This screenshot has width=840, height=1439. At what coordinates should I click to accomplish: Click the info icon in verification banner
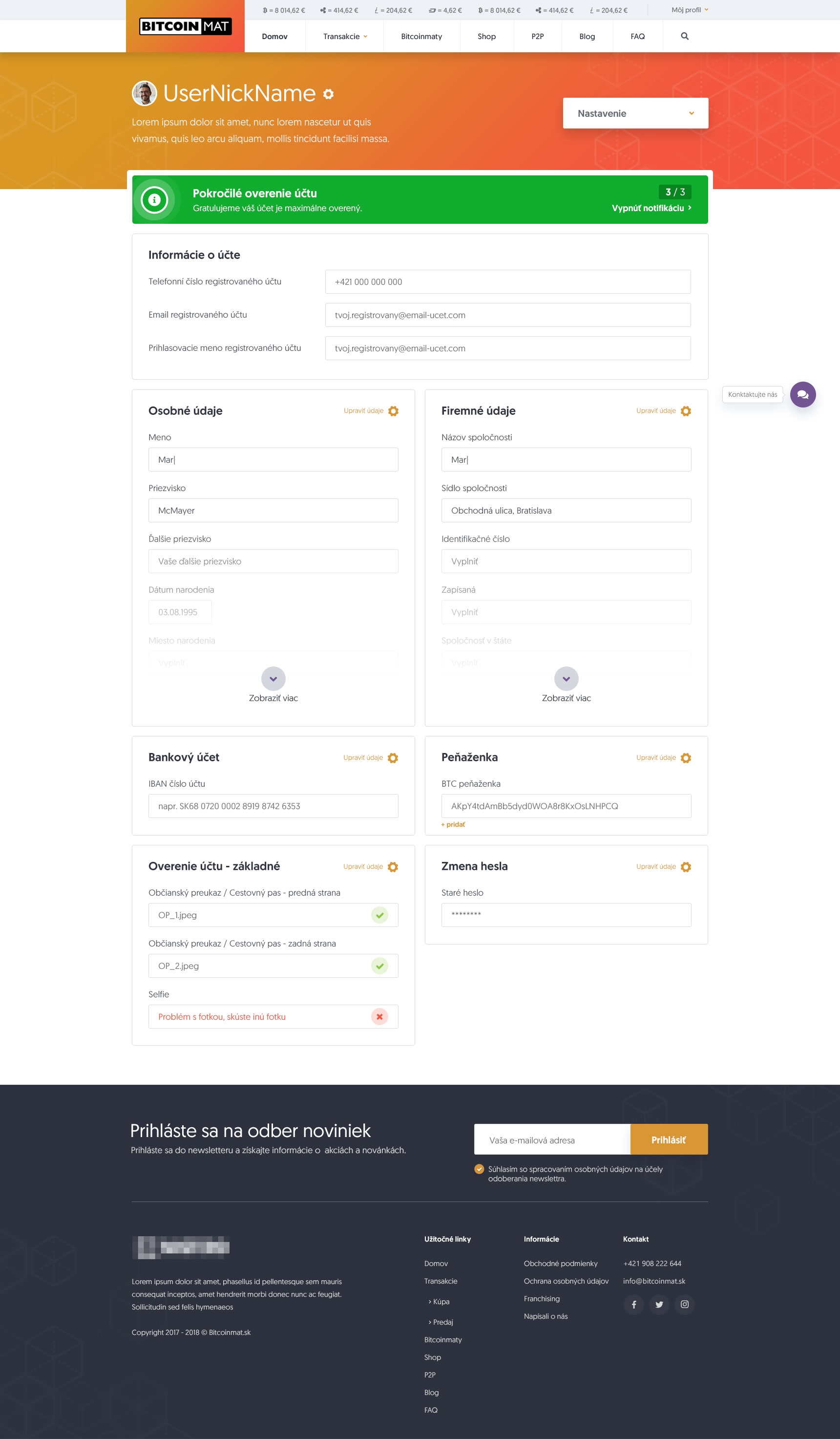(154, 200)
